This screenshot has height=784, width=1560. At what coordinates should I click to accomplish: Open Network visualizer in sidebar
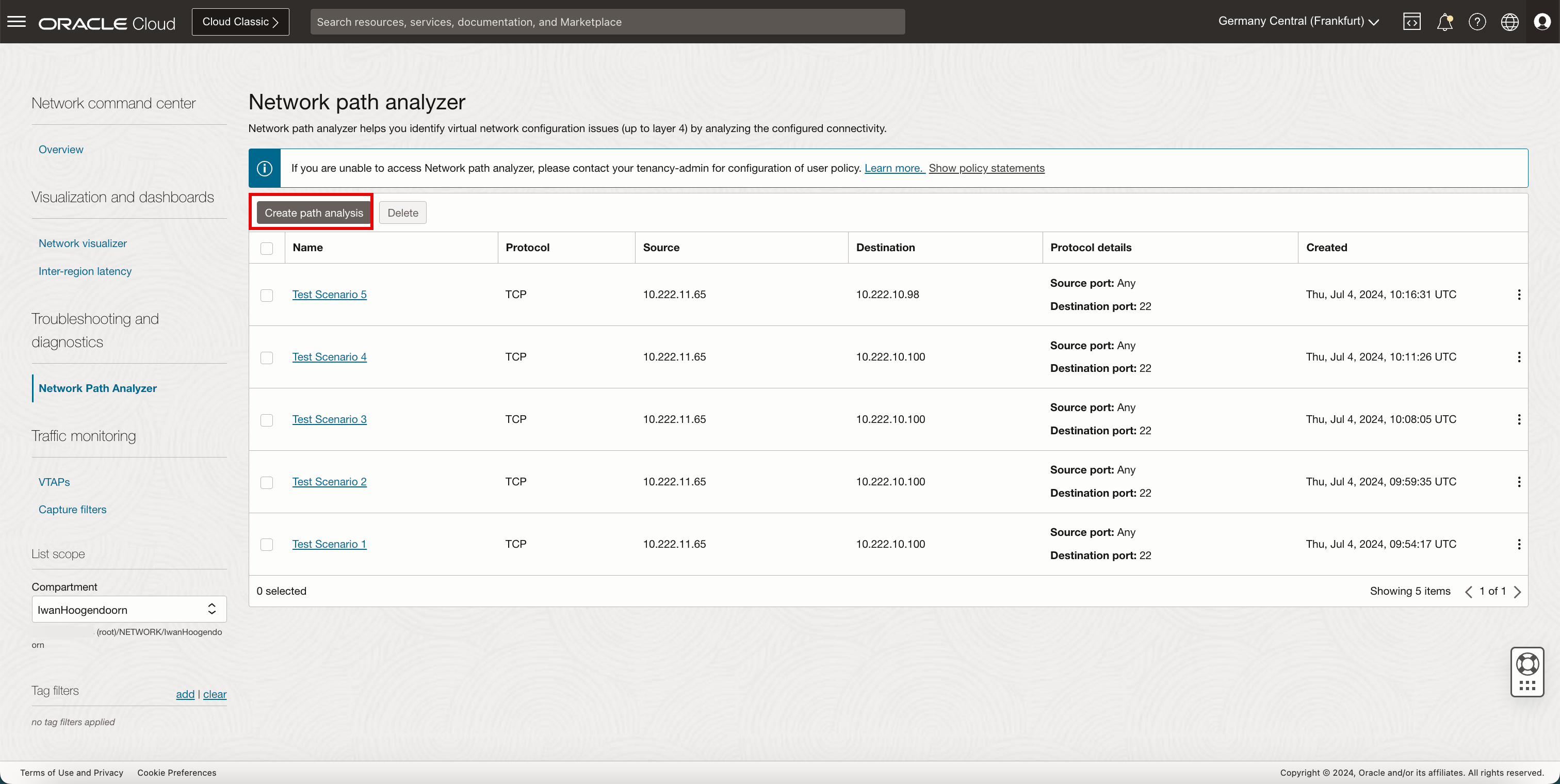tap(83, 243)
